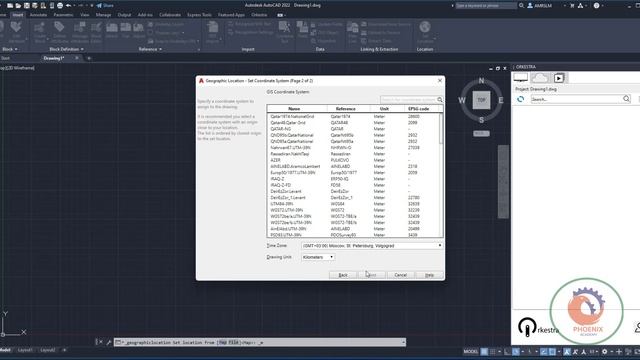Switch to the Layout1 tab
Image resolution: width=640 pixels, height=360 pixels.
tap(25, 350)
